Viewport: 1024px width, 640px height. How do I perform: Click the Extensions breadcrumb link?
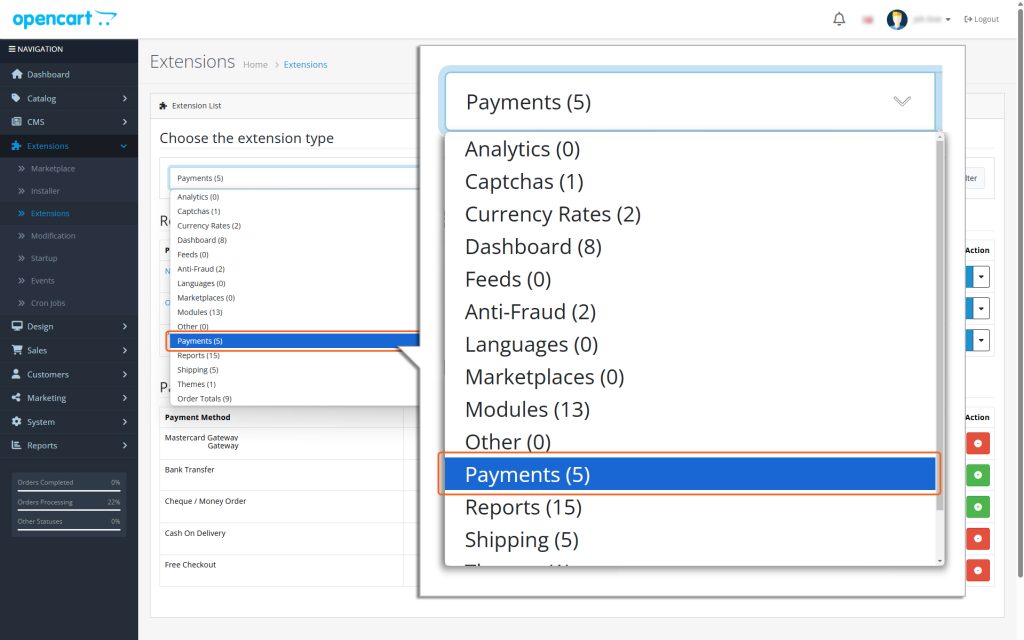[x=306, y=65]
